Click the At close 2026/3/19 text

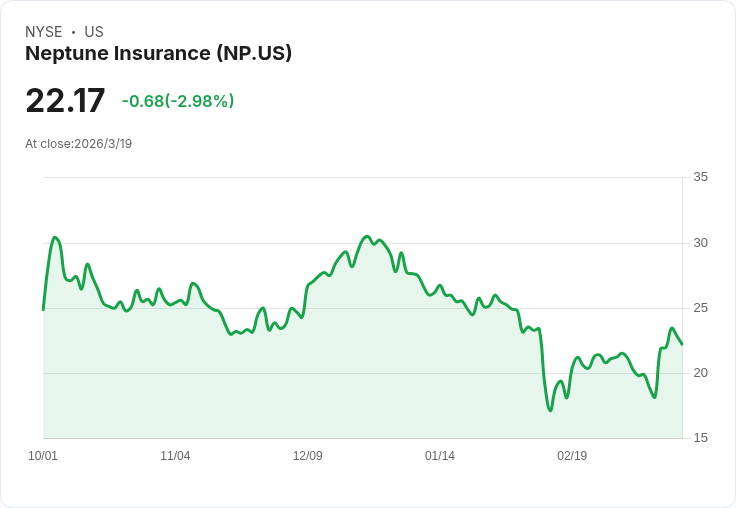coord(78,144)
